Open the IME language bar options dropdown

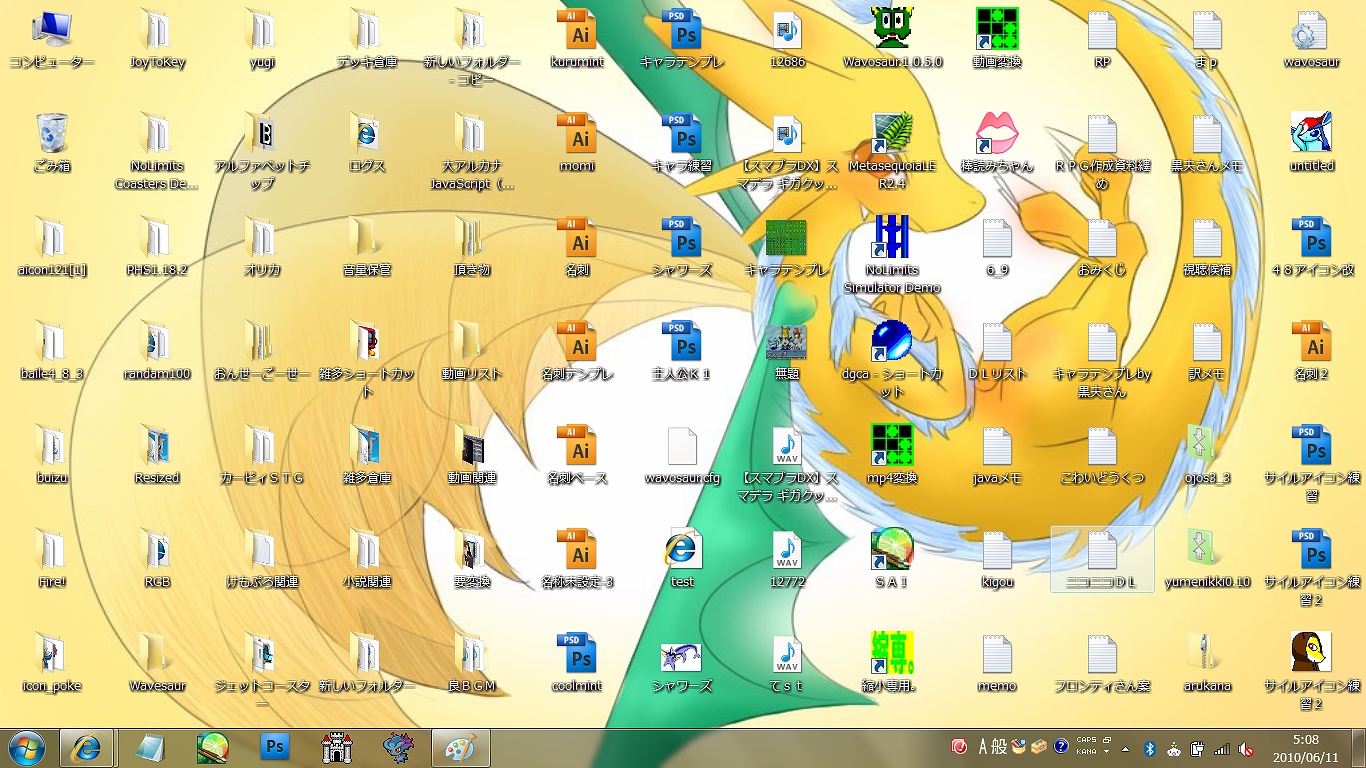pyautogui.click(x=1108, y=753)
